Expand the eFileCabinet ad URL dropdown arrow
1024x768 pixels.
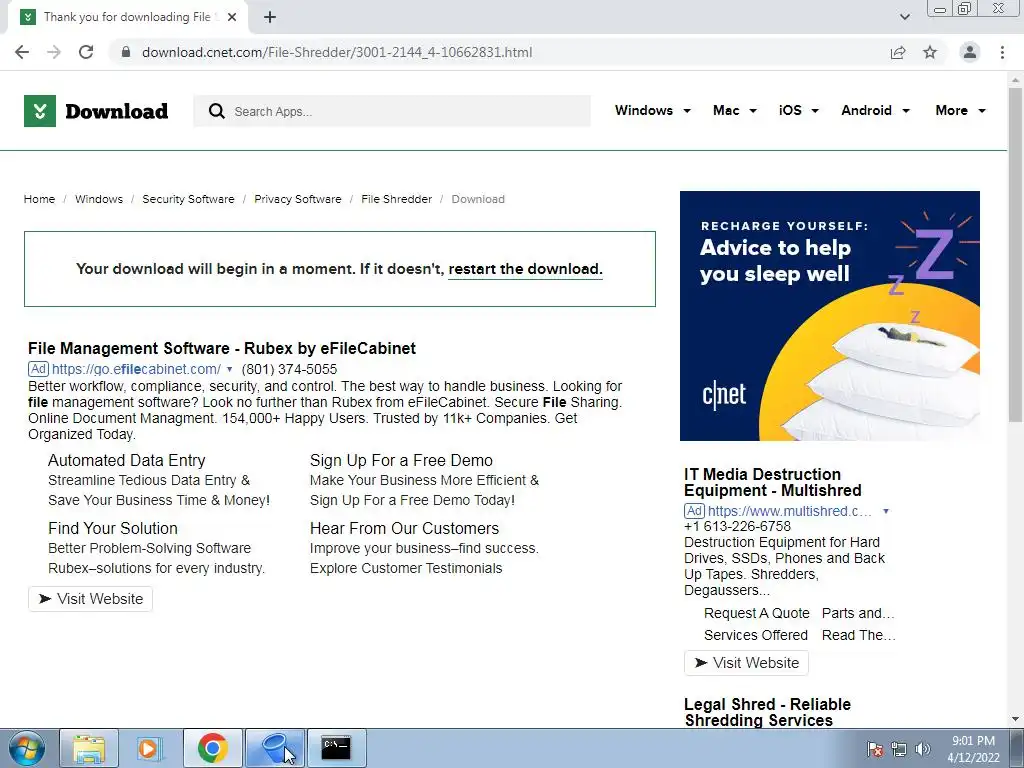click(229, 370)
